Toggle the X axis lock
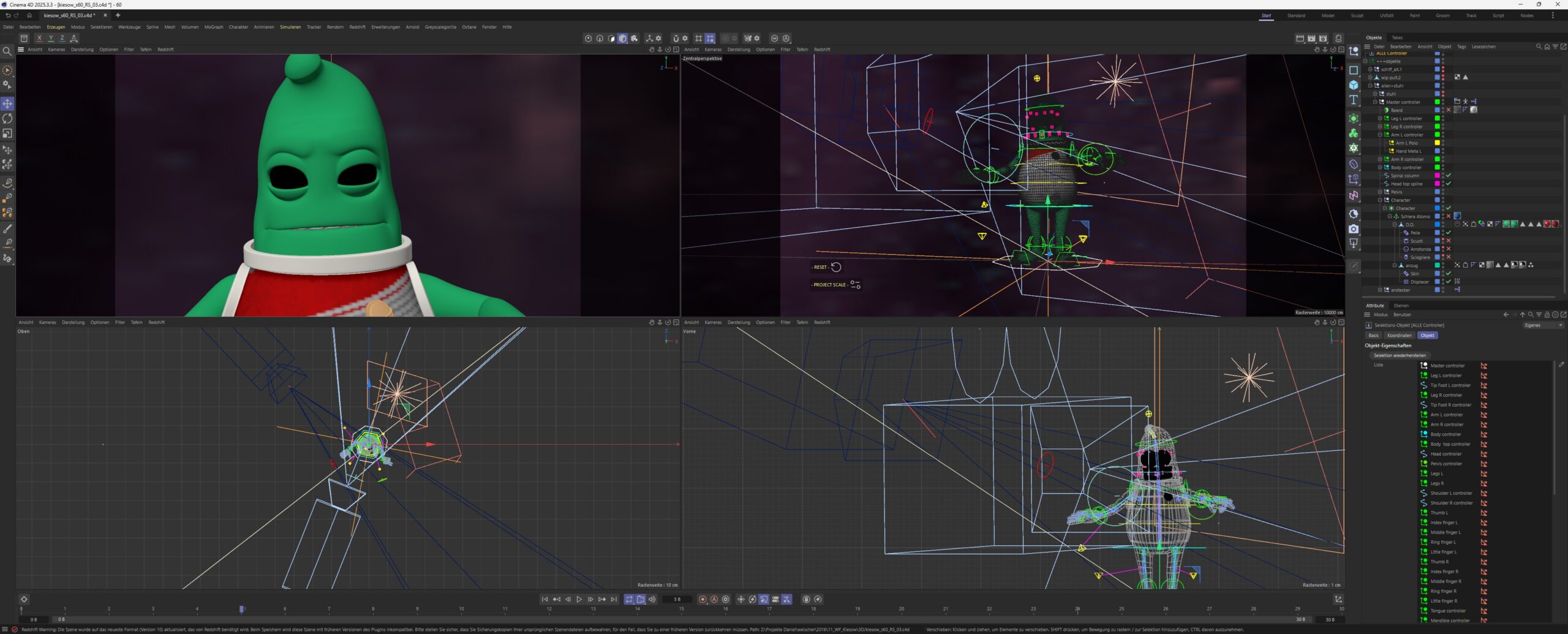 click(39, 38)
